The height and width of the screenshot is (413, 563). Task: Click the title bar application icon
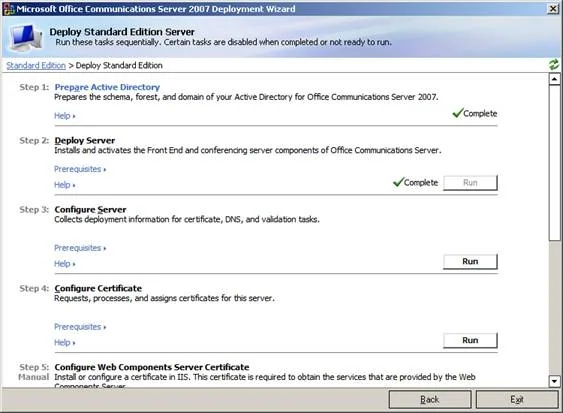(x=8, y=9)
